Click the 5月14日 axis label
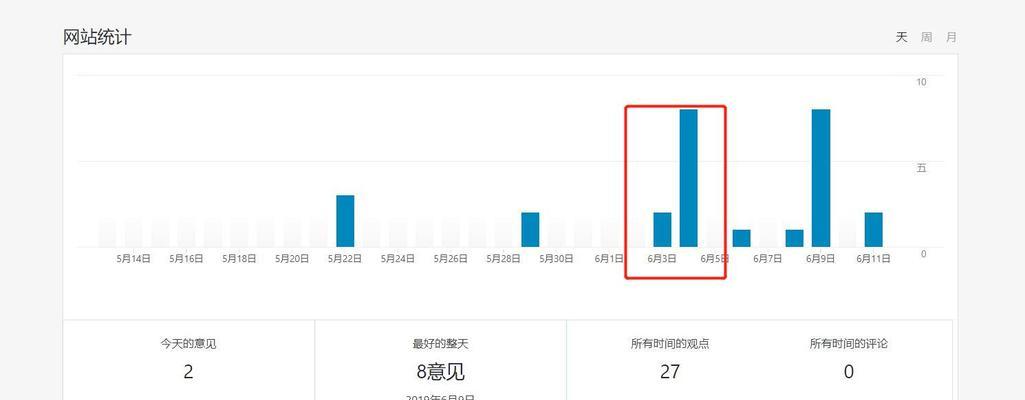1025x400 pixels. [x=133, y=259]
